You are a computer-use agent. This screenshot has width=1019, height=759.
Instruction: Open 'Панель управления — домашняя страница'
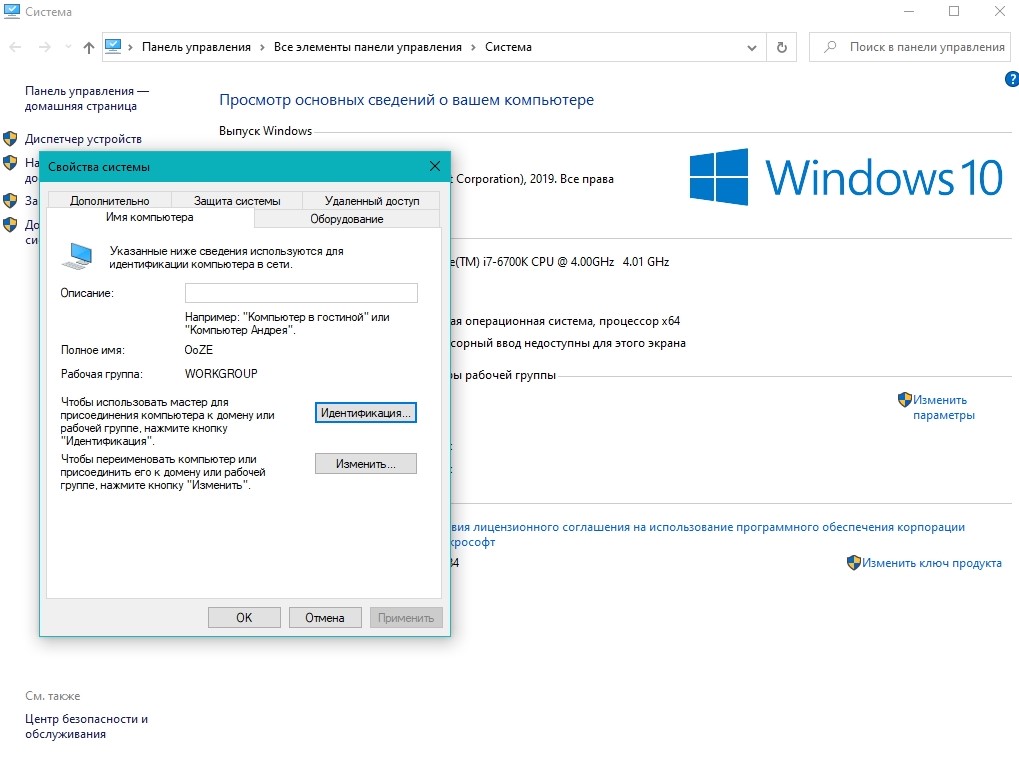[87, 98]
